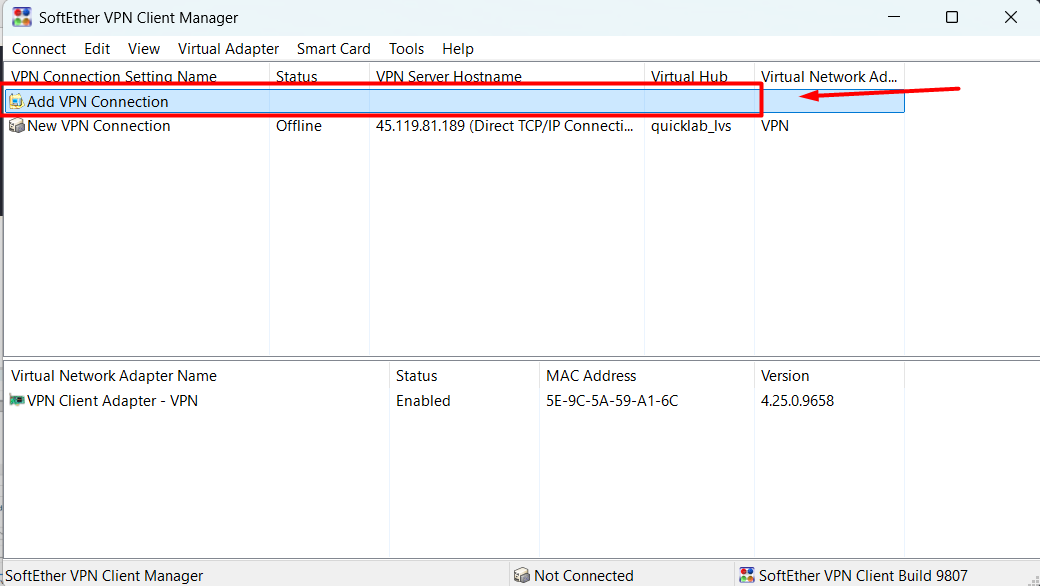
Task: Open the Smart Card menu
Action: click(333, 49)
